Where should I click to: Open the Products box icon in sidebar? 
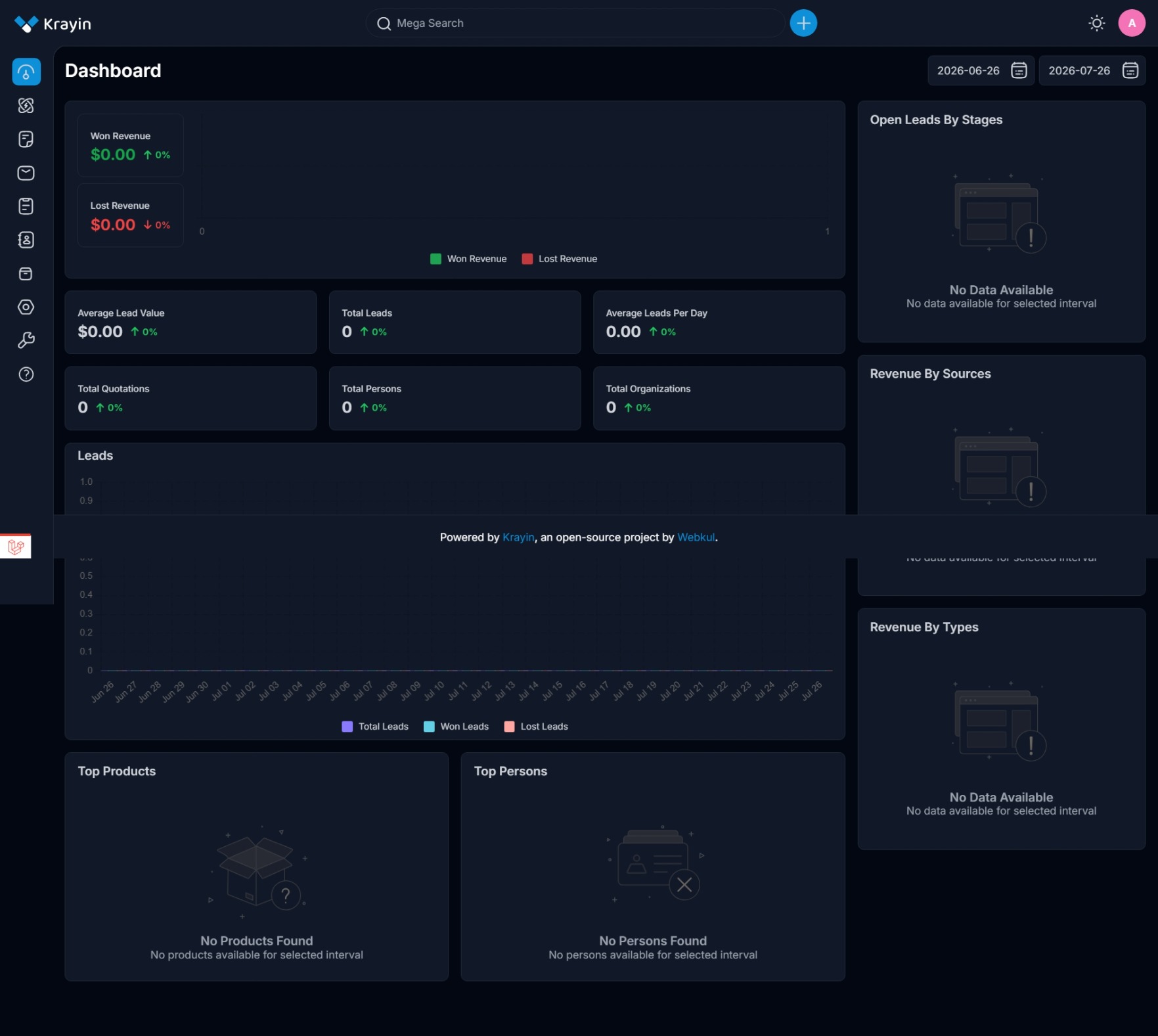point(26,273)
